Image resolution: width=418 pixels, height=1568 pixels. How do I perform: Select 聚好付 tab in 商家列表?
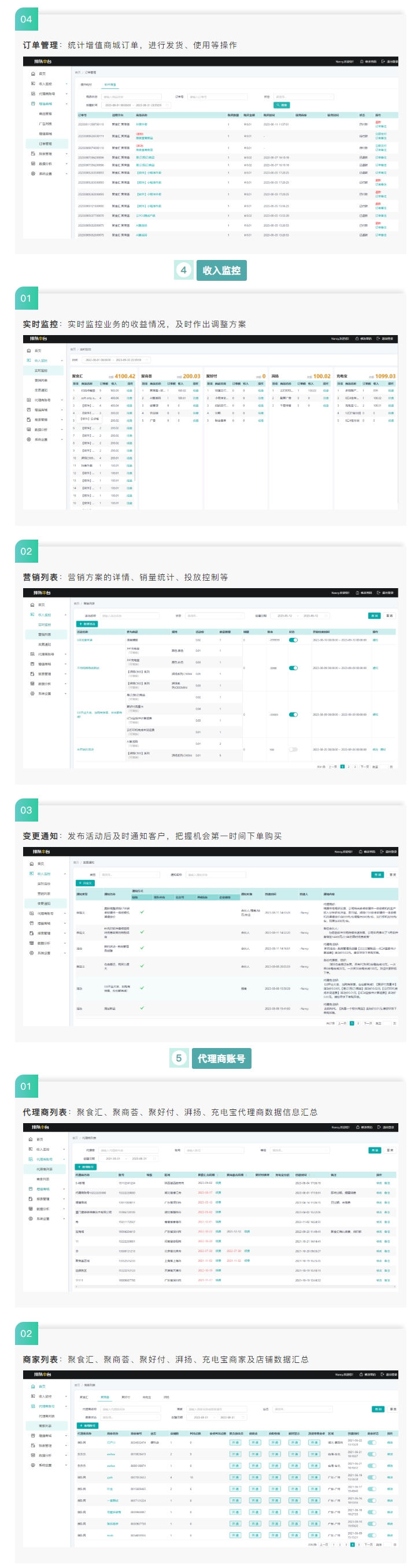(126, 1398)
